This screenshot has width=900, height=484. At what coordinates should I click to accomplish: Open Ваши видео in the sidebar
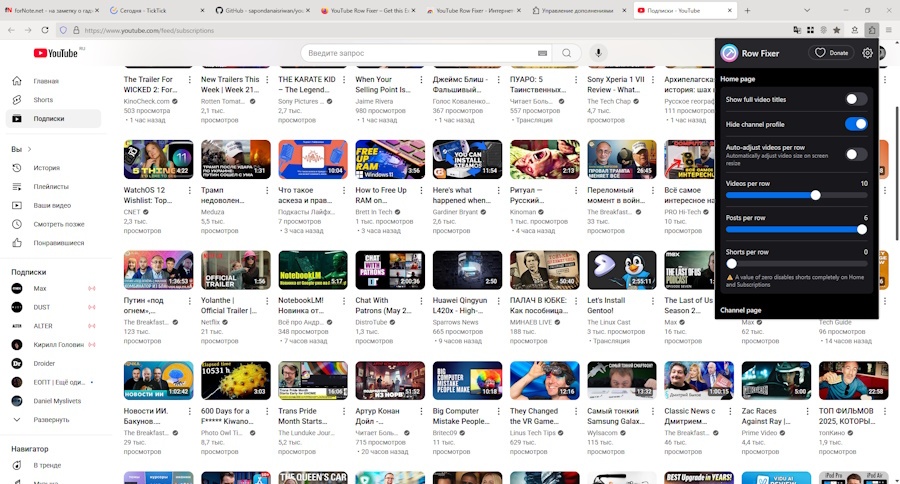[52, 205]
